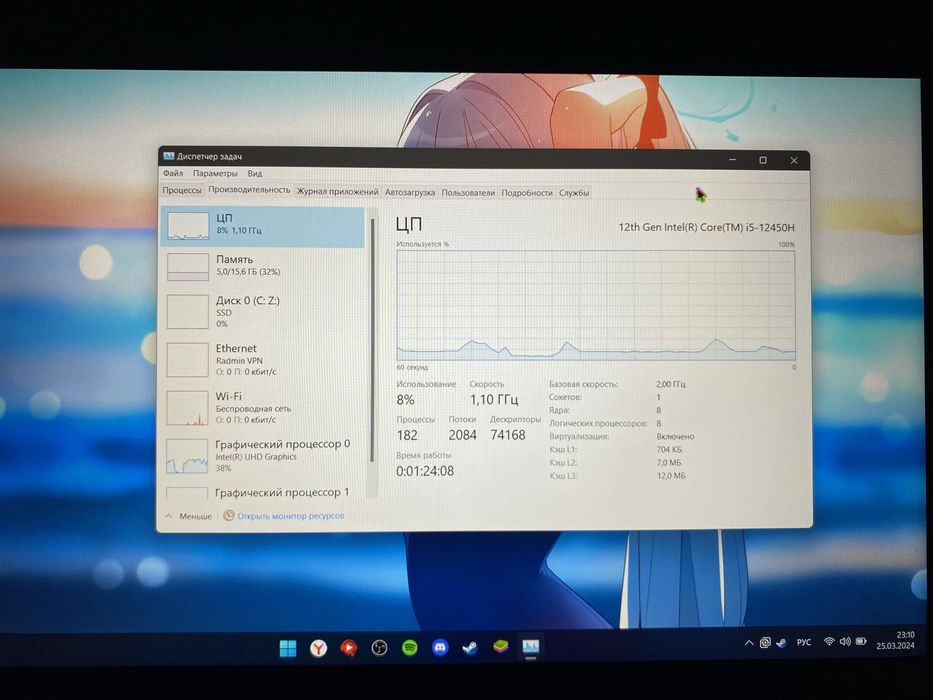
Task: Click the Виртуализация Включено value
Action: (x=675, y=436)
